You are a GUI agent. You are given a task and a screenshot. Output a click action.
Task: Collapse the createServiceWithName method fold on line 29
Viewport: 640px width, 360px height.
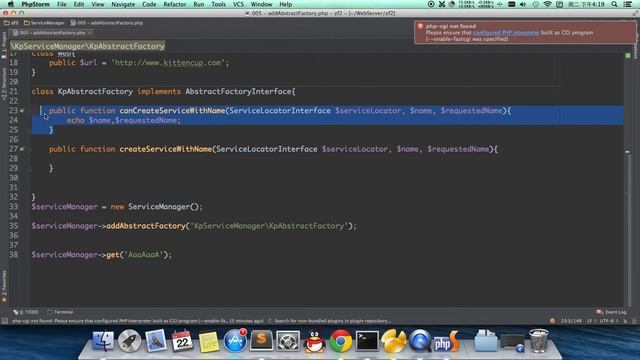click(31, 168)
